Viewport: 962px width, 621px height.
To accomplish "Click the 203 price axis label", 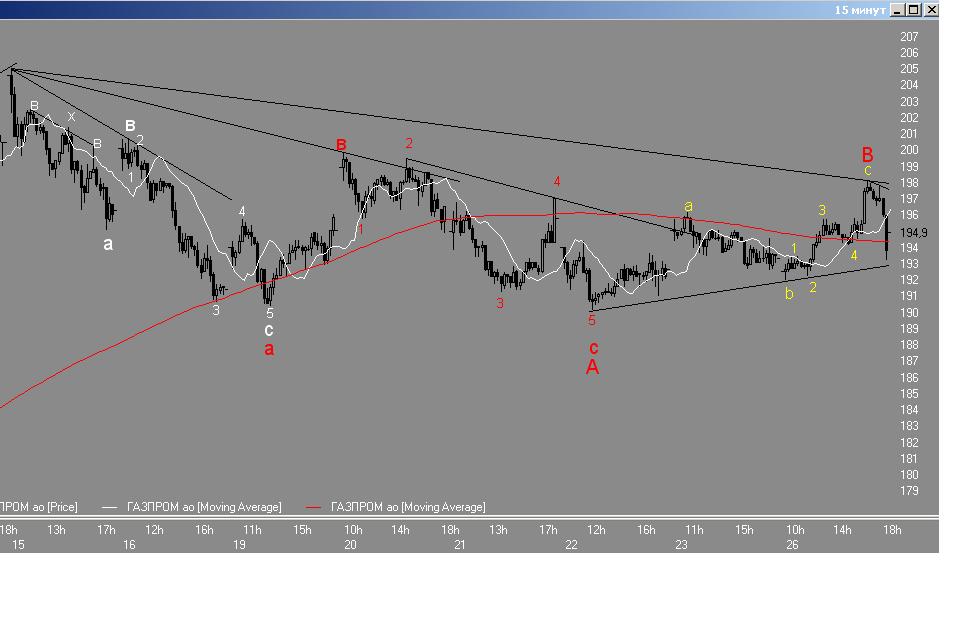I will (909, 101).
